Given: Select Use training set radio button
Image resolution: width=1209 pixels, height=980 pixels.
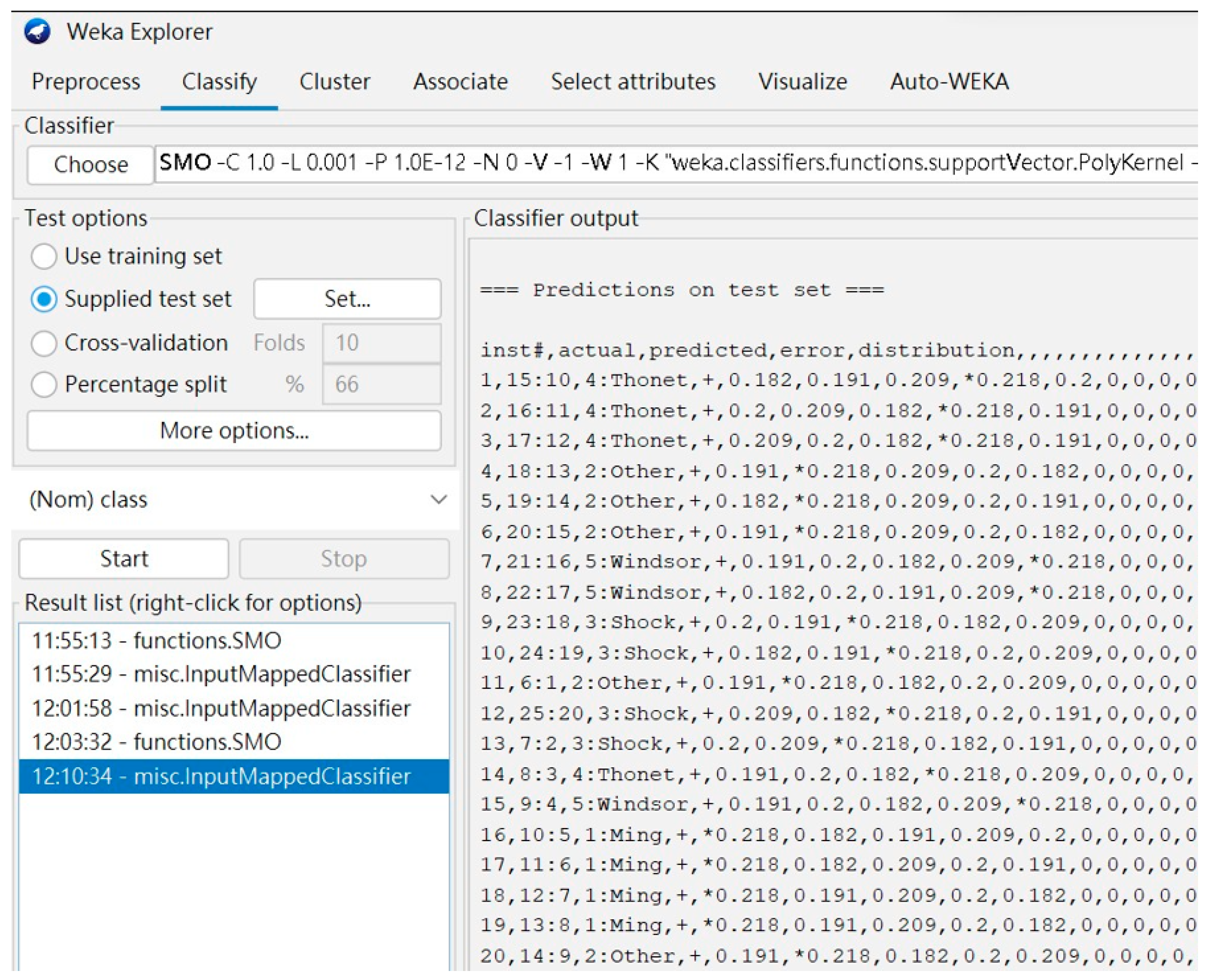Looking at the screenshot, I should coord(44,257).
